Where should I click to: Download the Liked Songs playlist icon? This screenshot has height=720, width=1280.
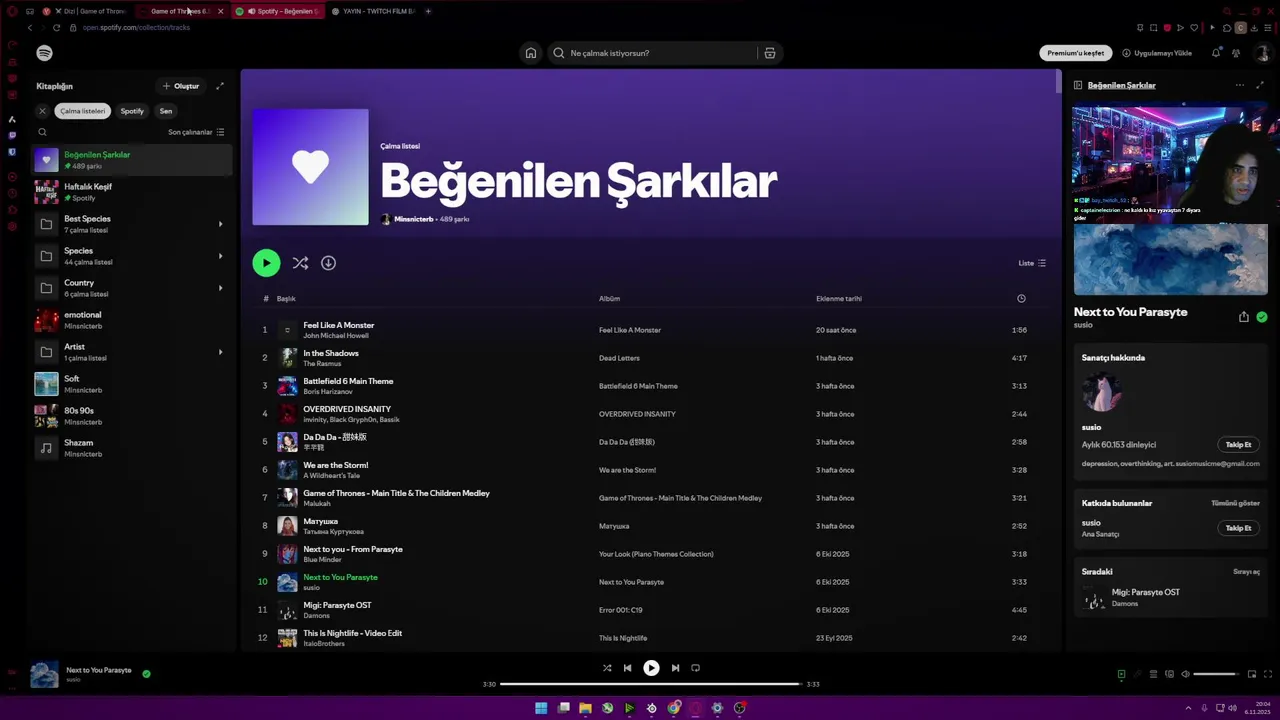pos(328,263)
